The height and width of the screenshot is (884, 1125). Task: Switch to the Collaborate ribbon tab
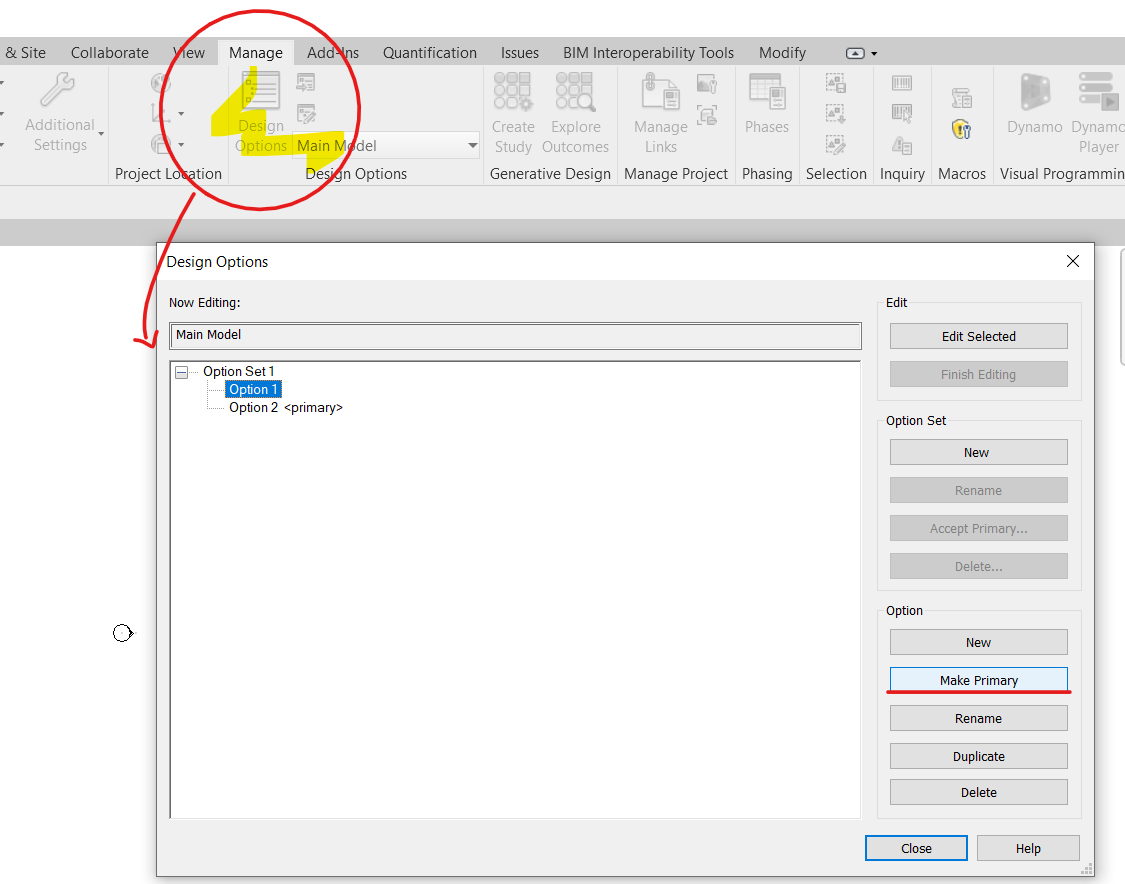pos(110,52)
